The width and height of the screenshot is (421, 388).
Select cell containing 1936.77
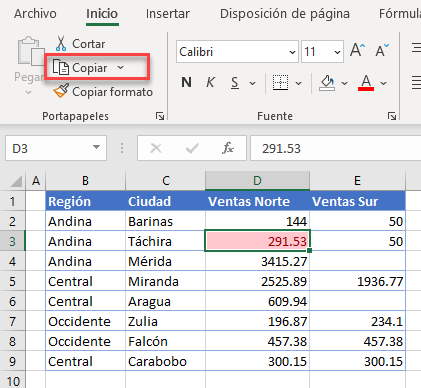tap(358, 281)
